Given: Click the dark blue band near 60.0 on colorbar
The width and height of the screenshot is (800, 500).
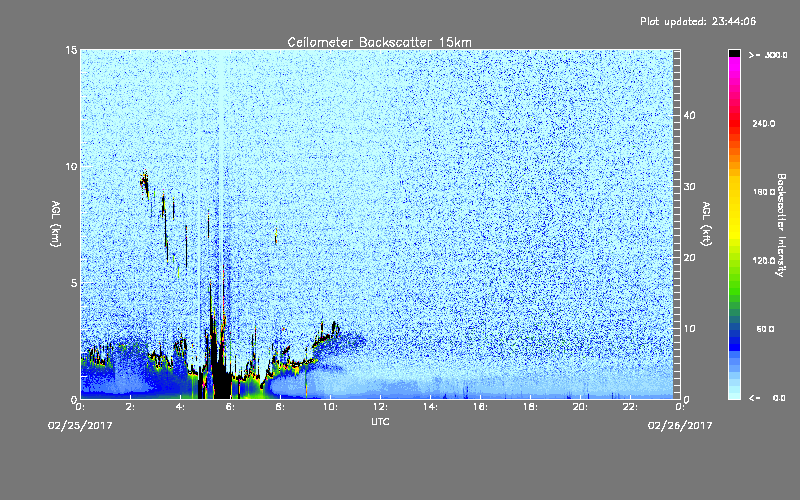Looking at the screenshot, I should [x=734, y=334].
